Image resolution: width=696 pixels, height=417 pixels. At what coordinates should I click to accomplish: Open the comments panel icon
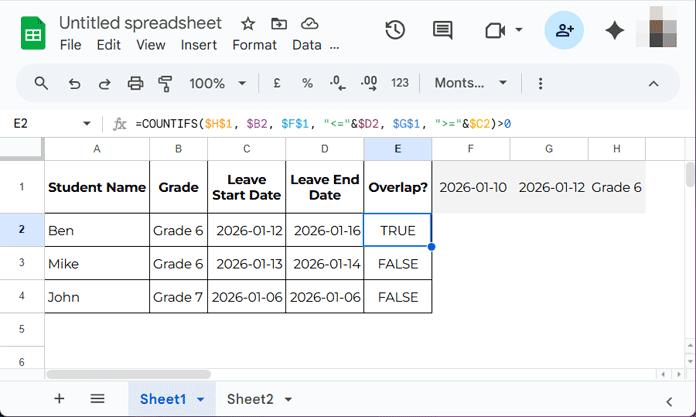point(443,30)
